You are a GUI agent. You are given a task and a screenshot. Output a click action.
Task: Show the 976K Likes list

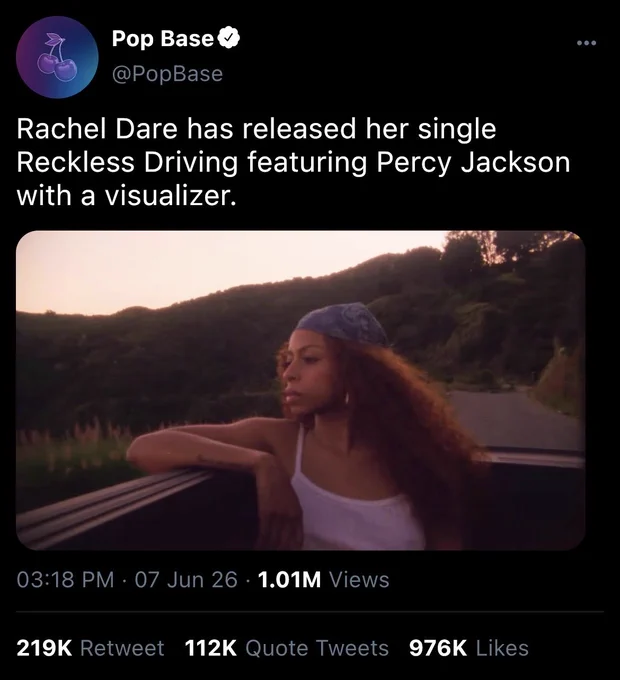[x=469, y=648]
